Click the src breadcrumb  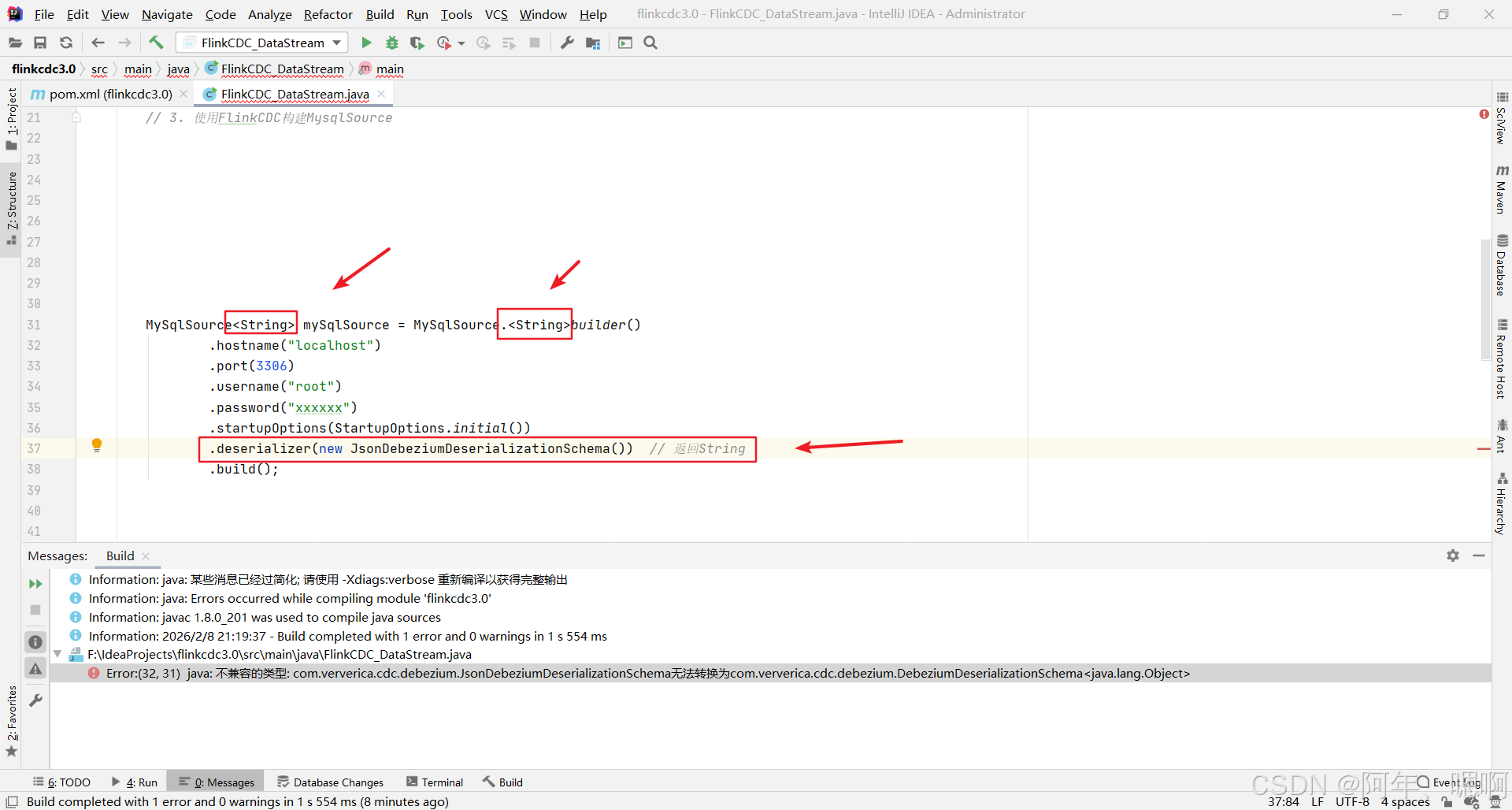click(99, 69)
